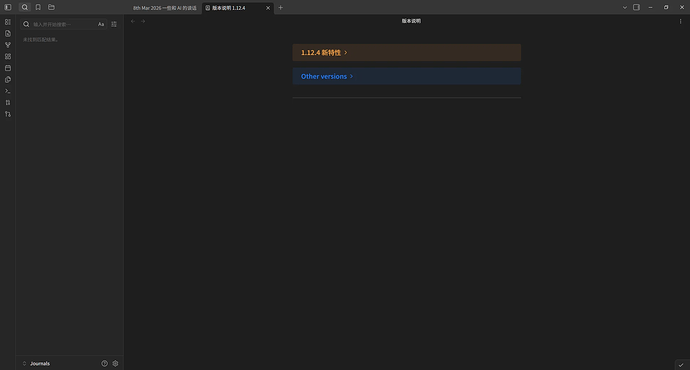
Task: Toggle match case Aa in search
Action: (101, 24)
